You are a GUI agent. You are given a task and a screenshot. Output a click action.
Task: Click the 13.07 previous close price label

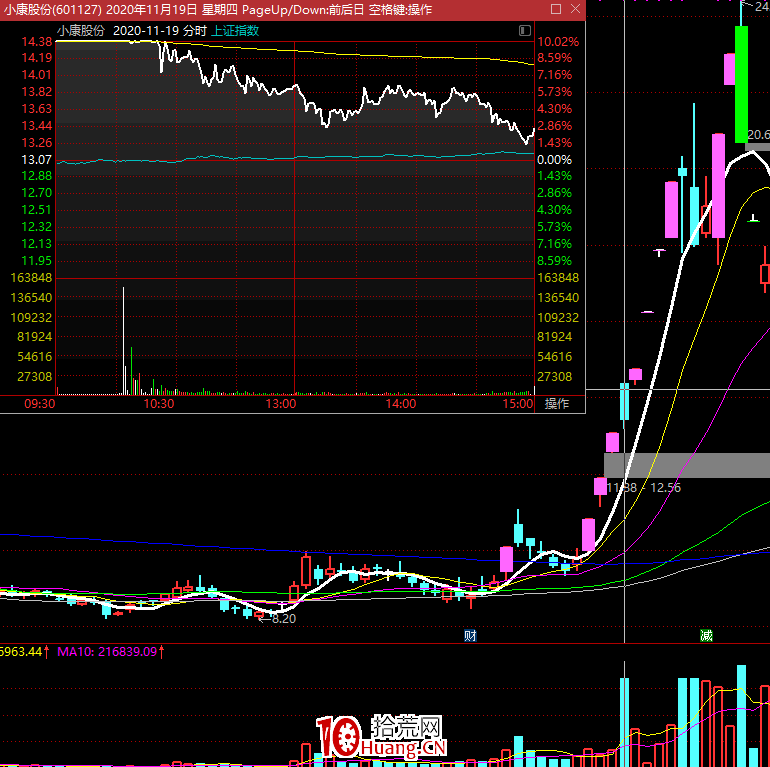(36, 160)
